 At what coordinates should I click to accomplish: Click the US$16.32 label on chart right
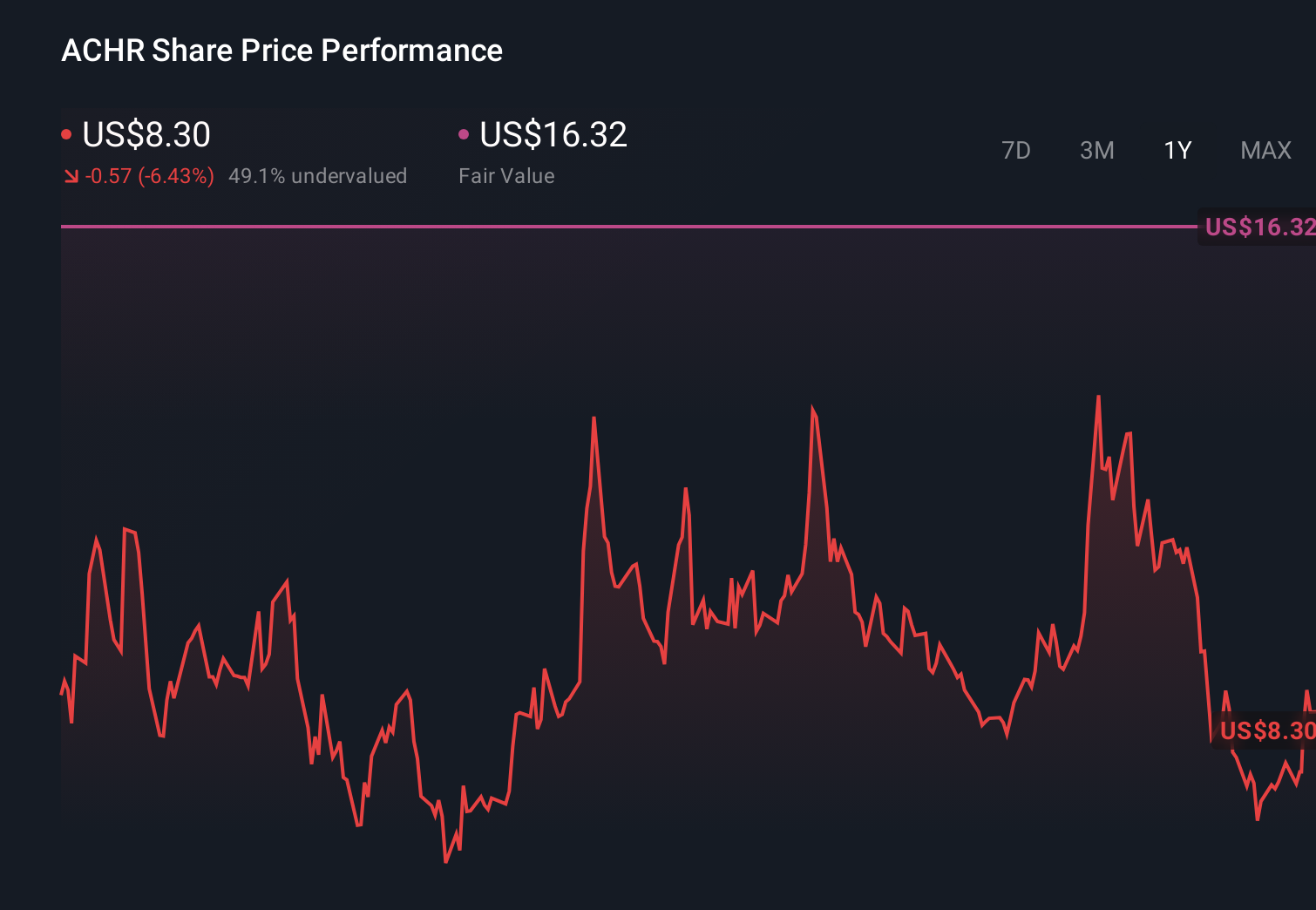tap(1258, 227)
